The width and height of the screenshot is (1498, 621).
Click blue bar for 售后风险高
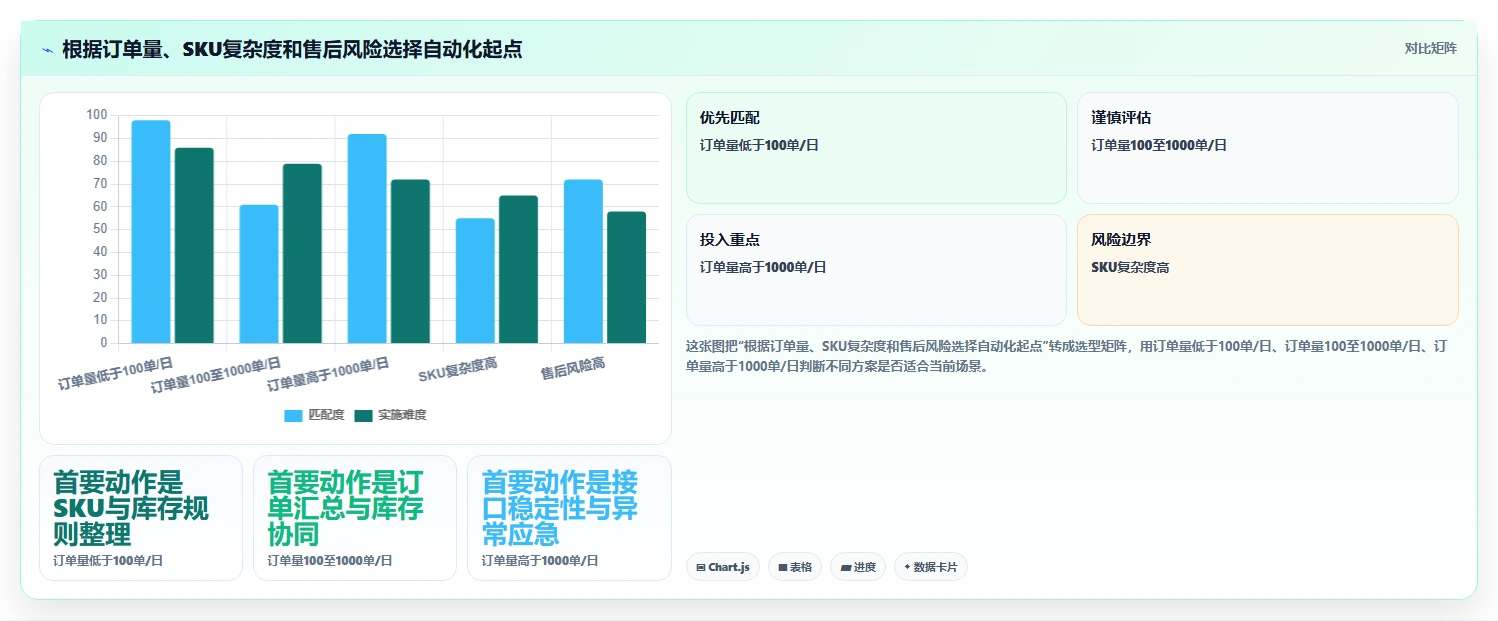pyautogui.click(x=583, y=261)
